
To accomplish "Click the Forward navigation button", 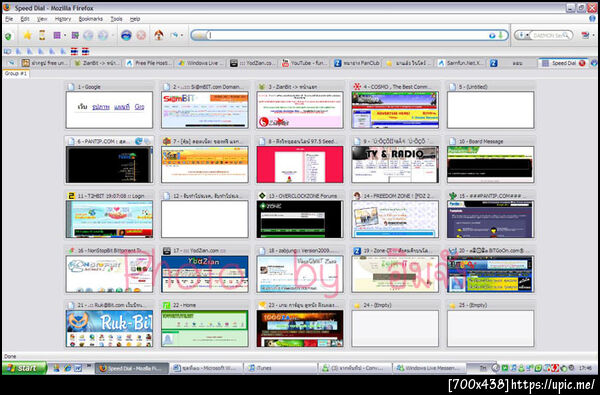I will point(103,36).
